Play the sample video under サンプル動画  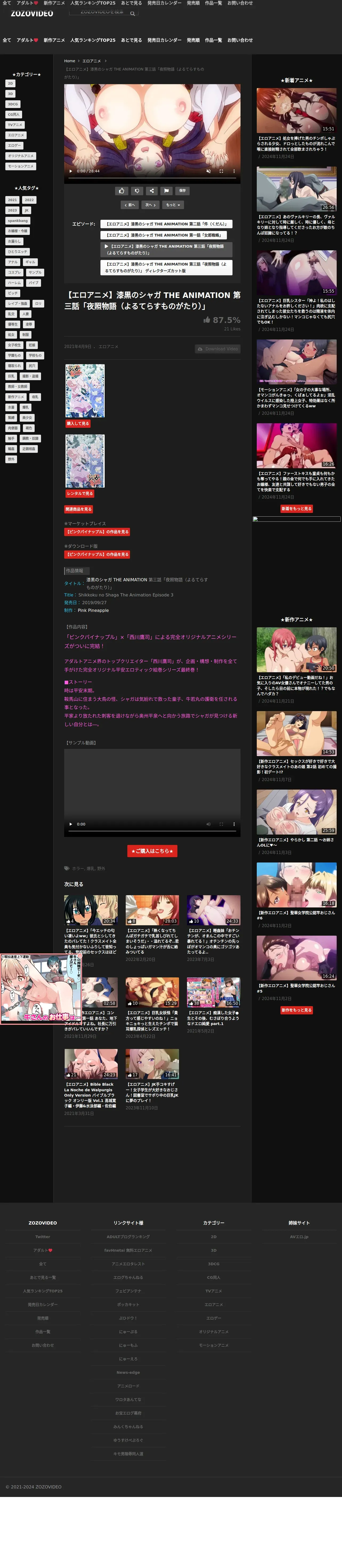click(x=71, y=824)
